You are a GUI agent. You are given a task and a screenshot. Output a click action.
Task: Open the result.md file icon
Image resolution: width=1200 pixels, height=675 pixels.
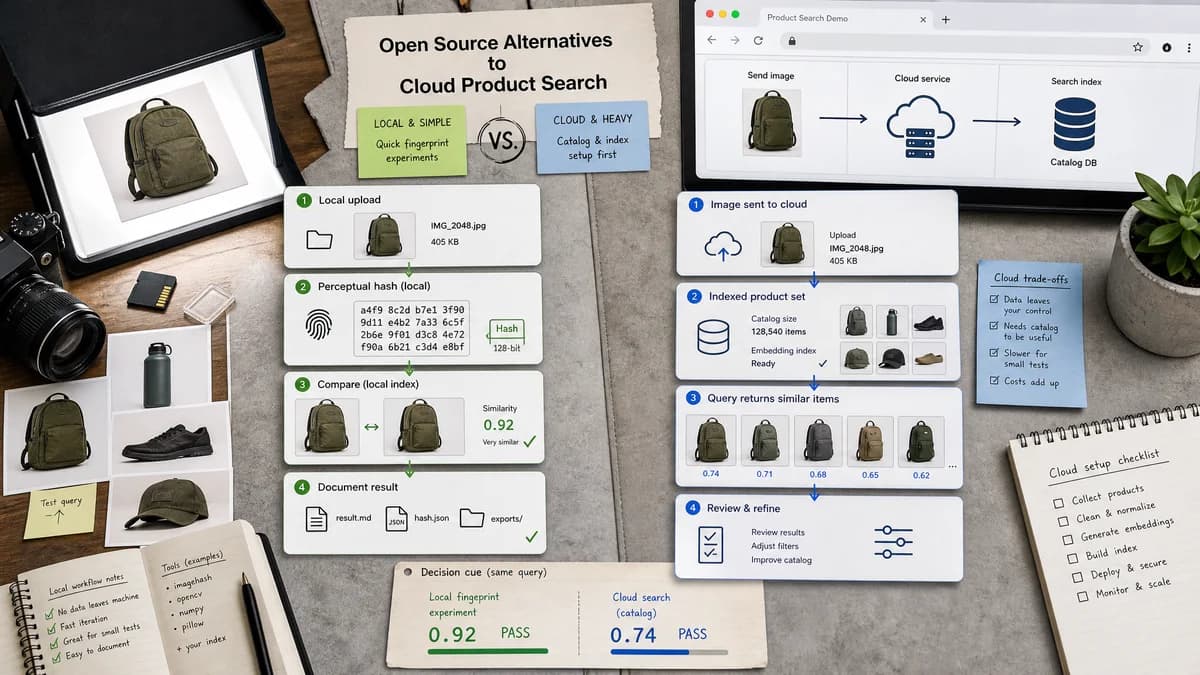click(x=316, y=519)
